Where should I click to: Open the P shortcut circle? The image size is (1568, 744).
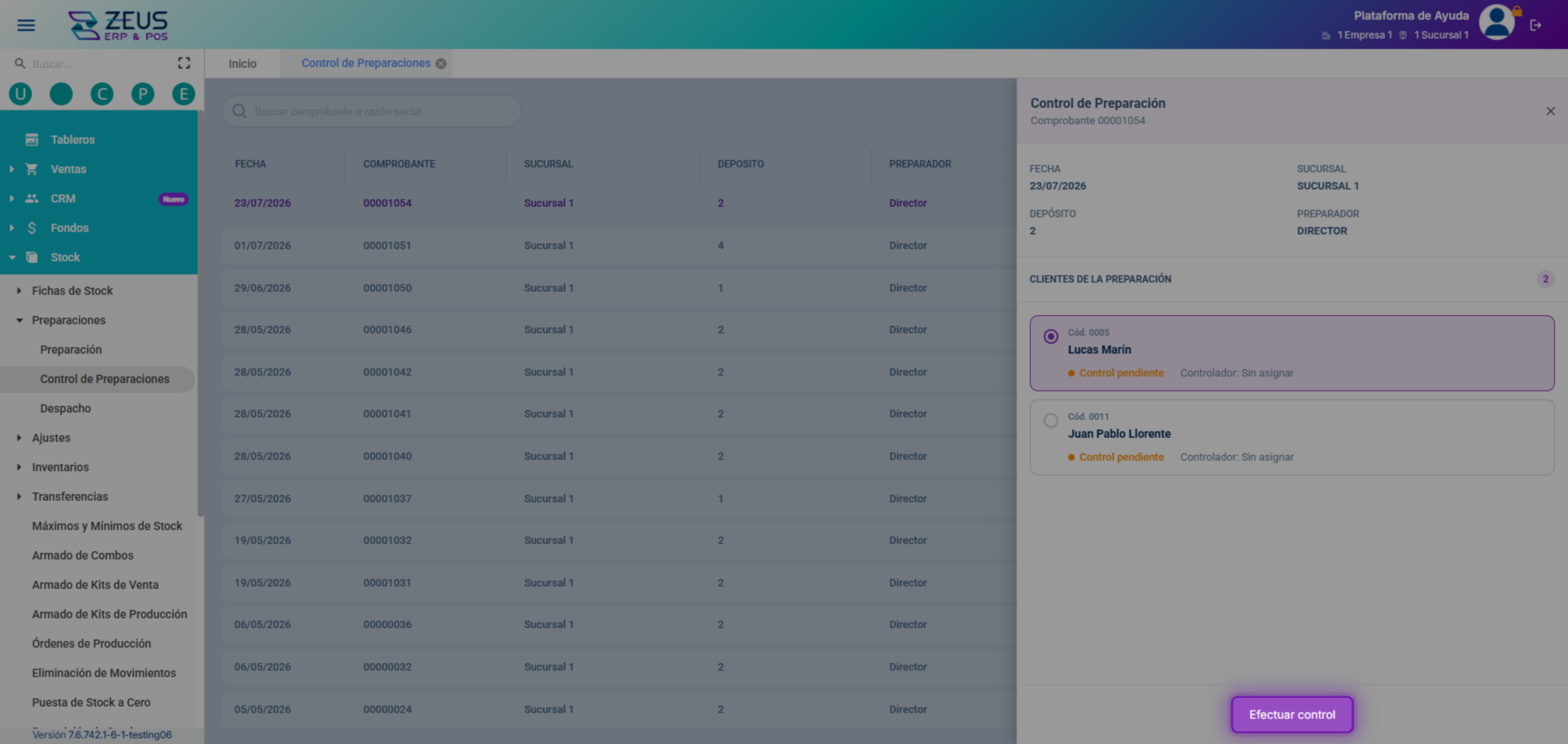(x=143, y=94)
